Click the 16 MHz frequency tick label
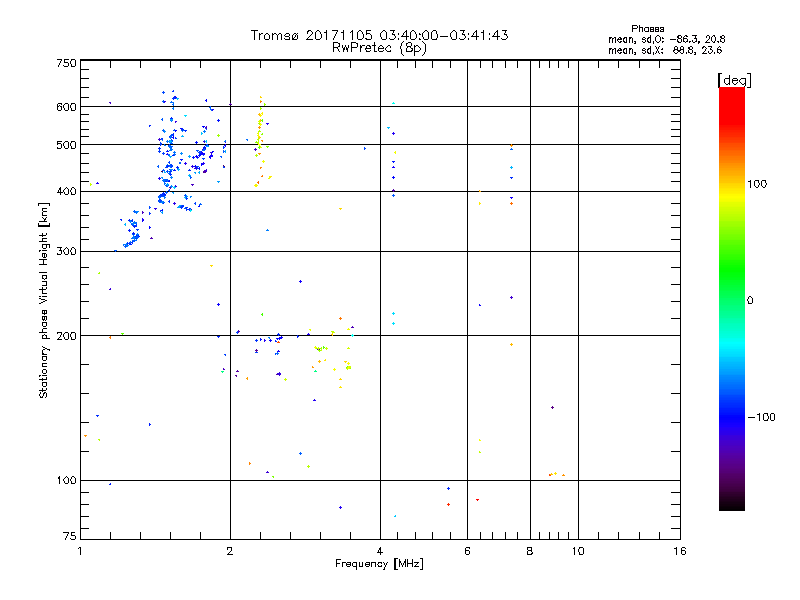Image resolution: width=800 pixels, height=600 pixels. pos(679,551)
